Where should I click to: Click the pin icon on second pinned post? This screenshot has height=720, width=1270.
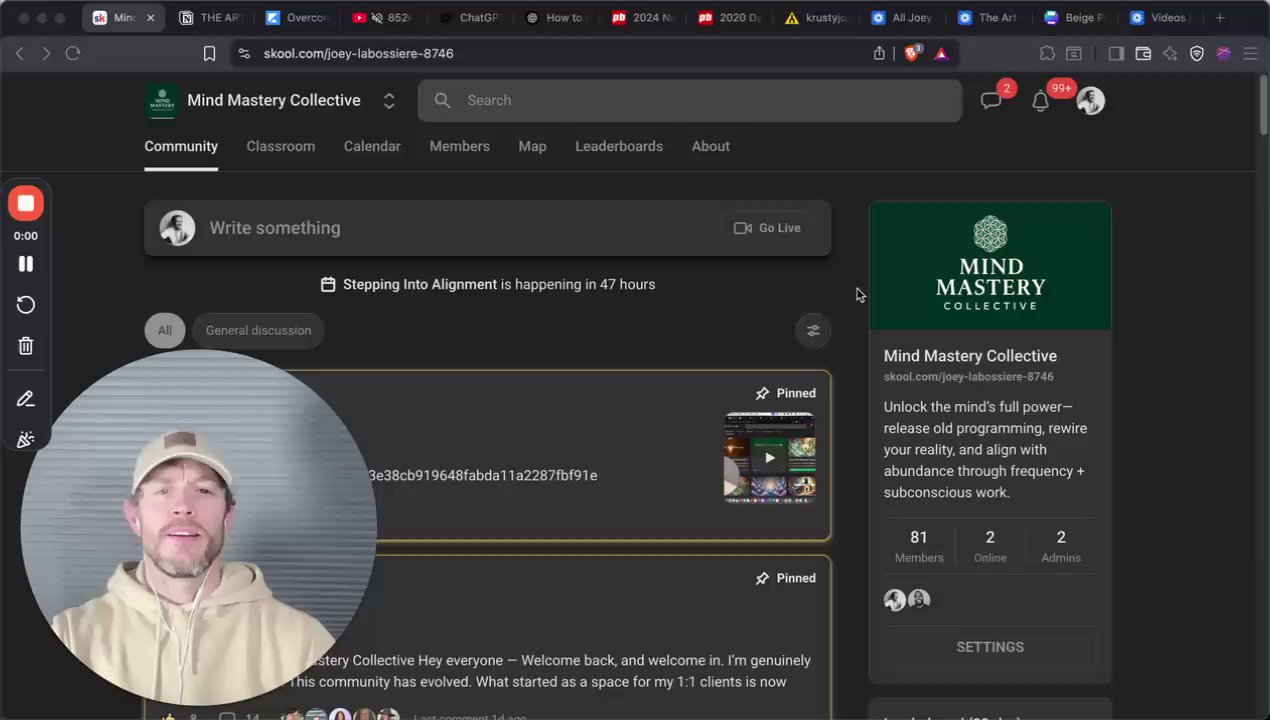[x=762, y=578]
